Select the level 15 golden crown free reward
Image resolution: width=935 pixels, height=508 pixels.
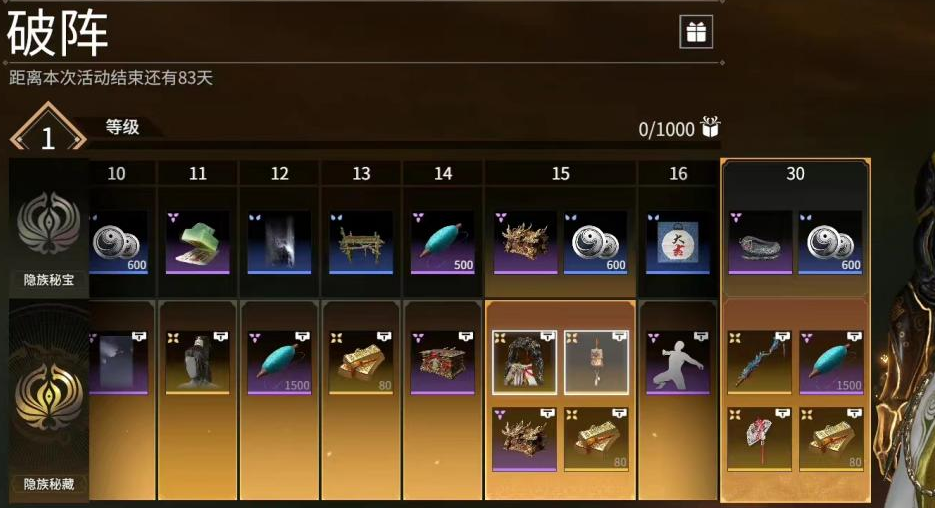[525, 242]
